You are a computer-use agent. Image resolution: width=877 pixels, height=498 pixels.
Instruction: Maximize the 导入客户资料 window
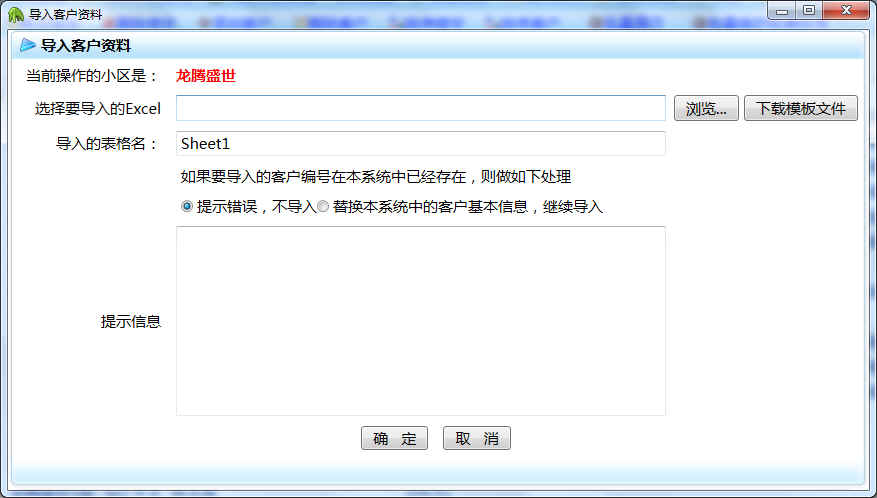point(808,11)
